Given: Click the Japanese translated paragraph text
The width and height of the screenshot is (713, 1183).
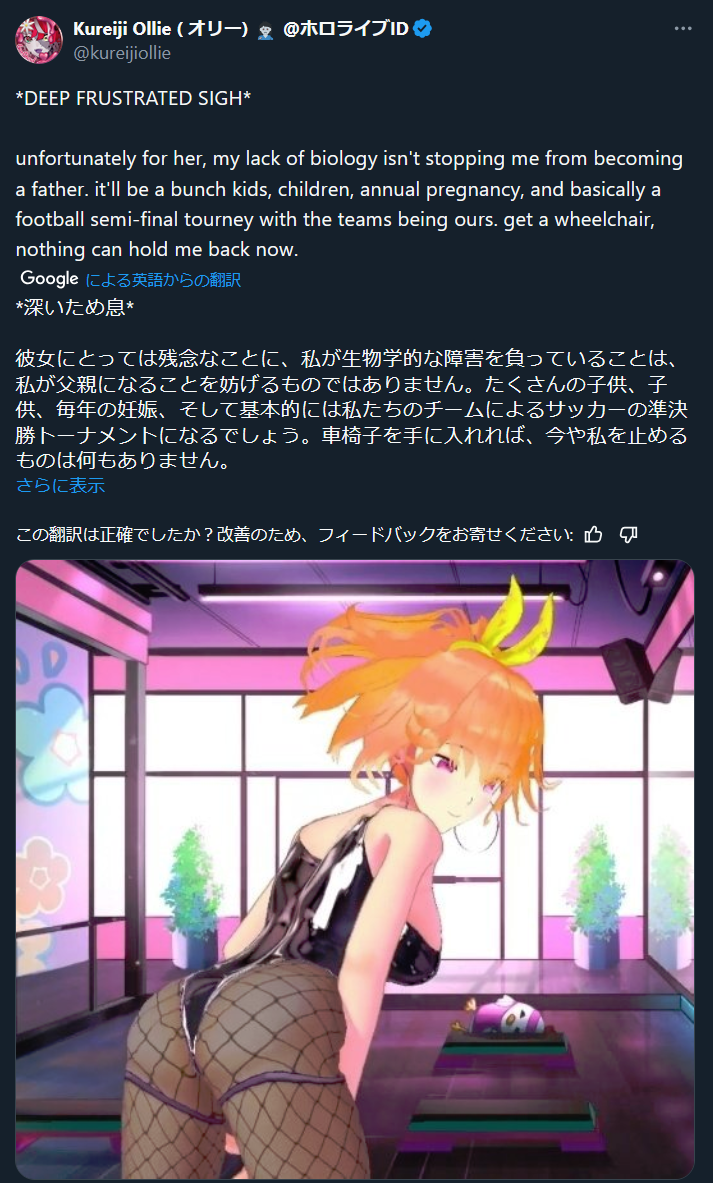Looking at the screenshot, I should [352, 409].
